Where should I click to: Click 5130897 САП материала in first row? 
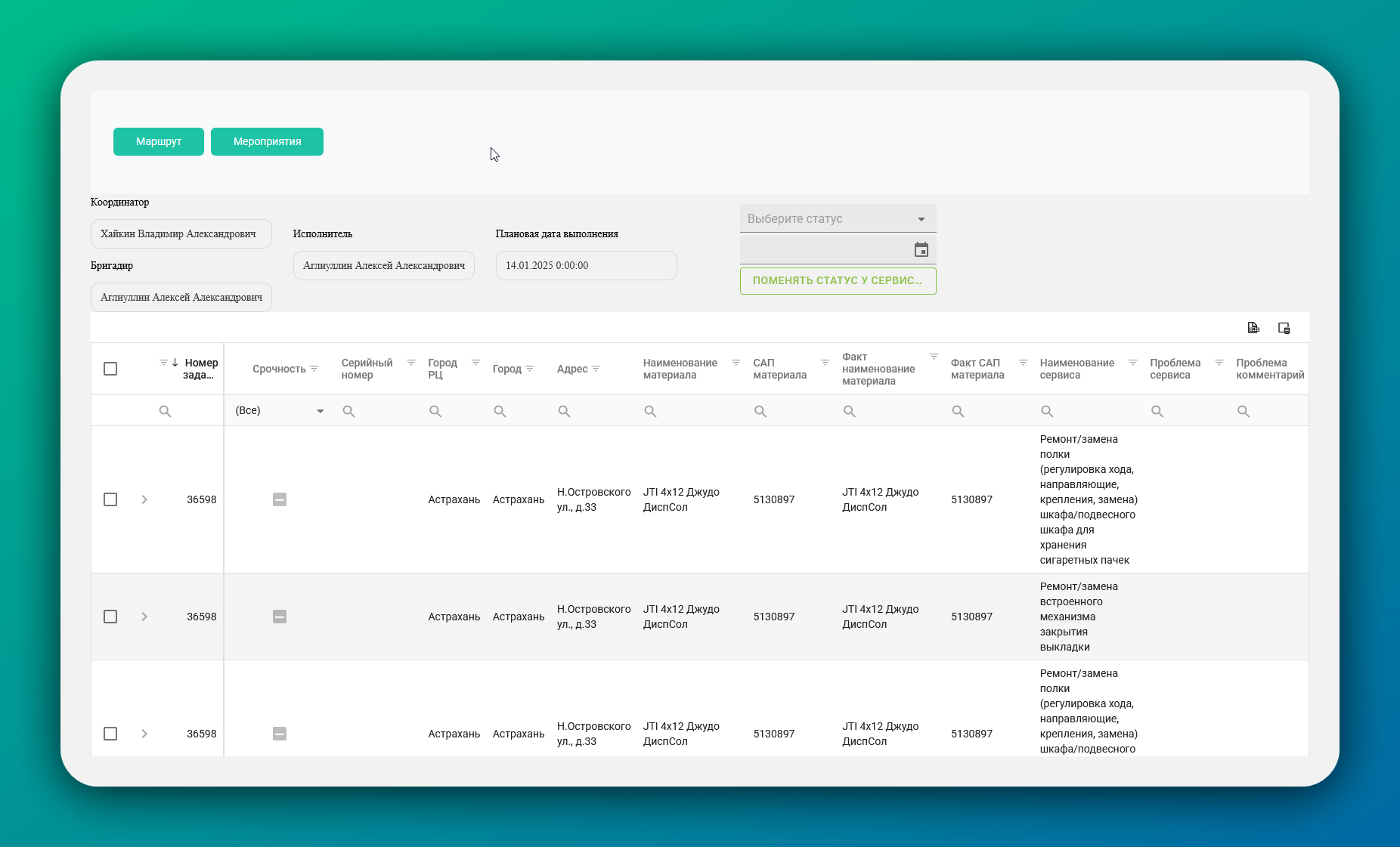tap(774, 499)
